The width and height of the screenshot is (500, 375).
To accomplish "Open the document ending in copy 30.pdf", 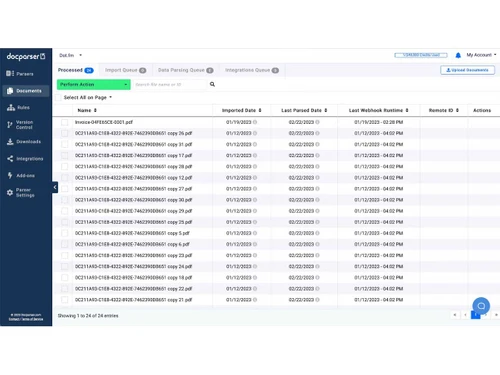I will click(133, 200).
